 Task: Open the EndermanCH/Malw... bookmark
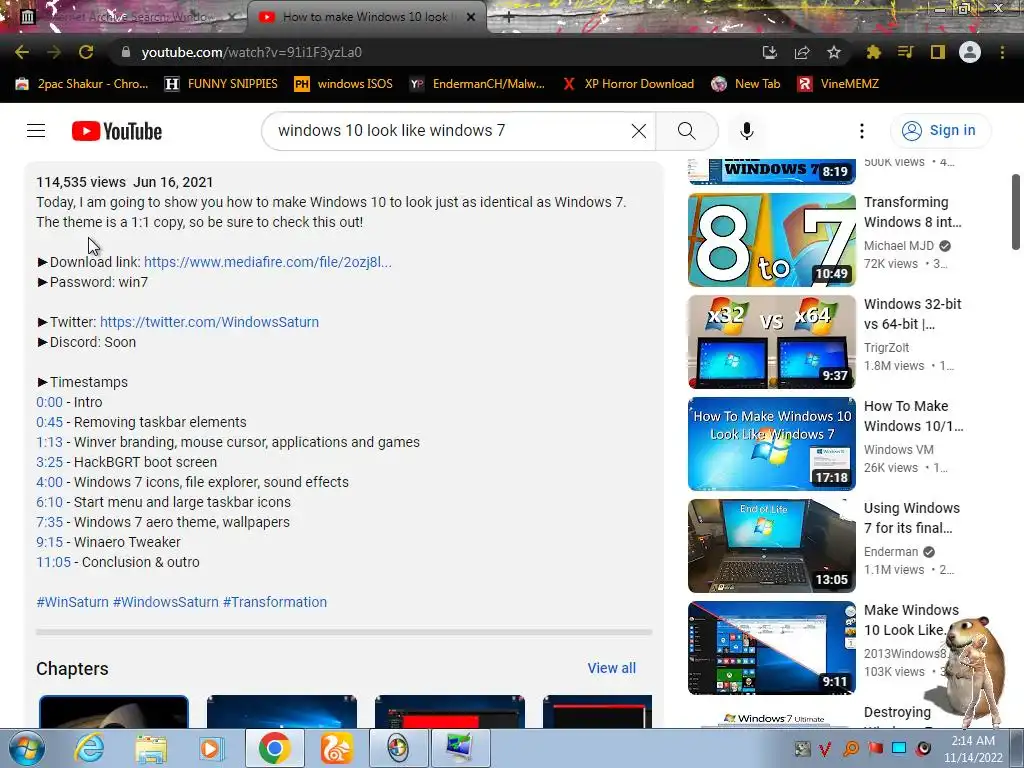coord(477,84)
